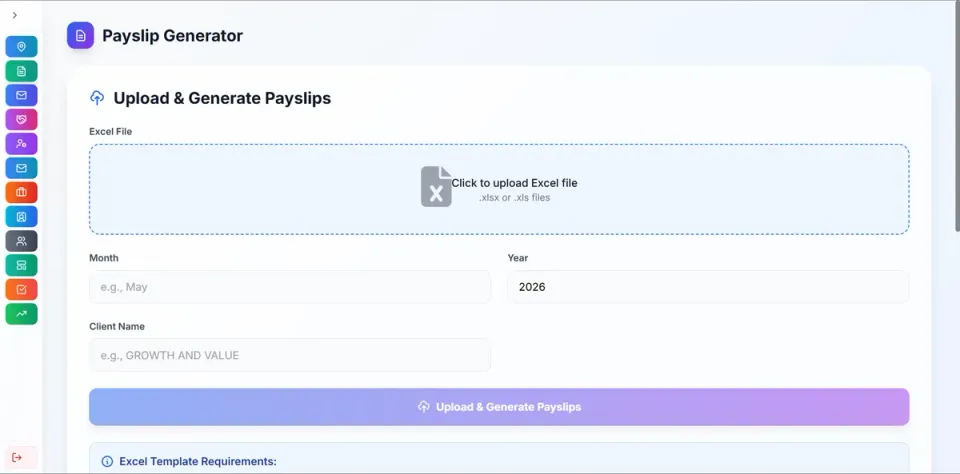The image size is (960, 474).
Task: Click the Excel Template Requirements info icon
Action: coord(107,462)
